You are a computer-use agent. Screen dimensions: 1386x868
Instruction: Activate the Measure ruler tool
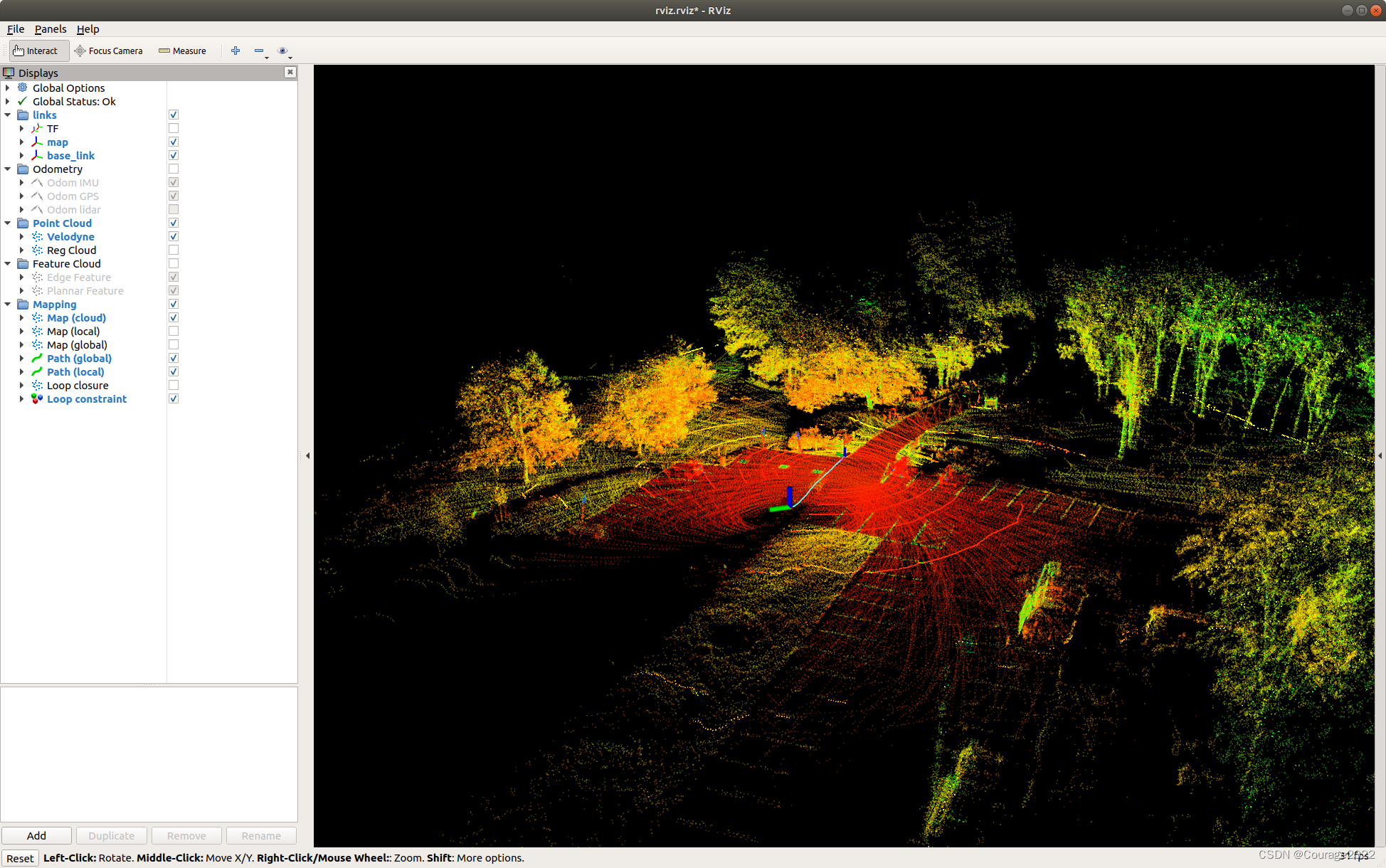[182, 51]
